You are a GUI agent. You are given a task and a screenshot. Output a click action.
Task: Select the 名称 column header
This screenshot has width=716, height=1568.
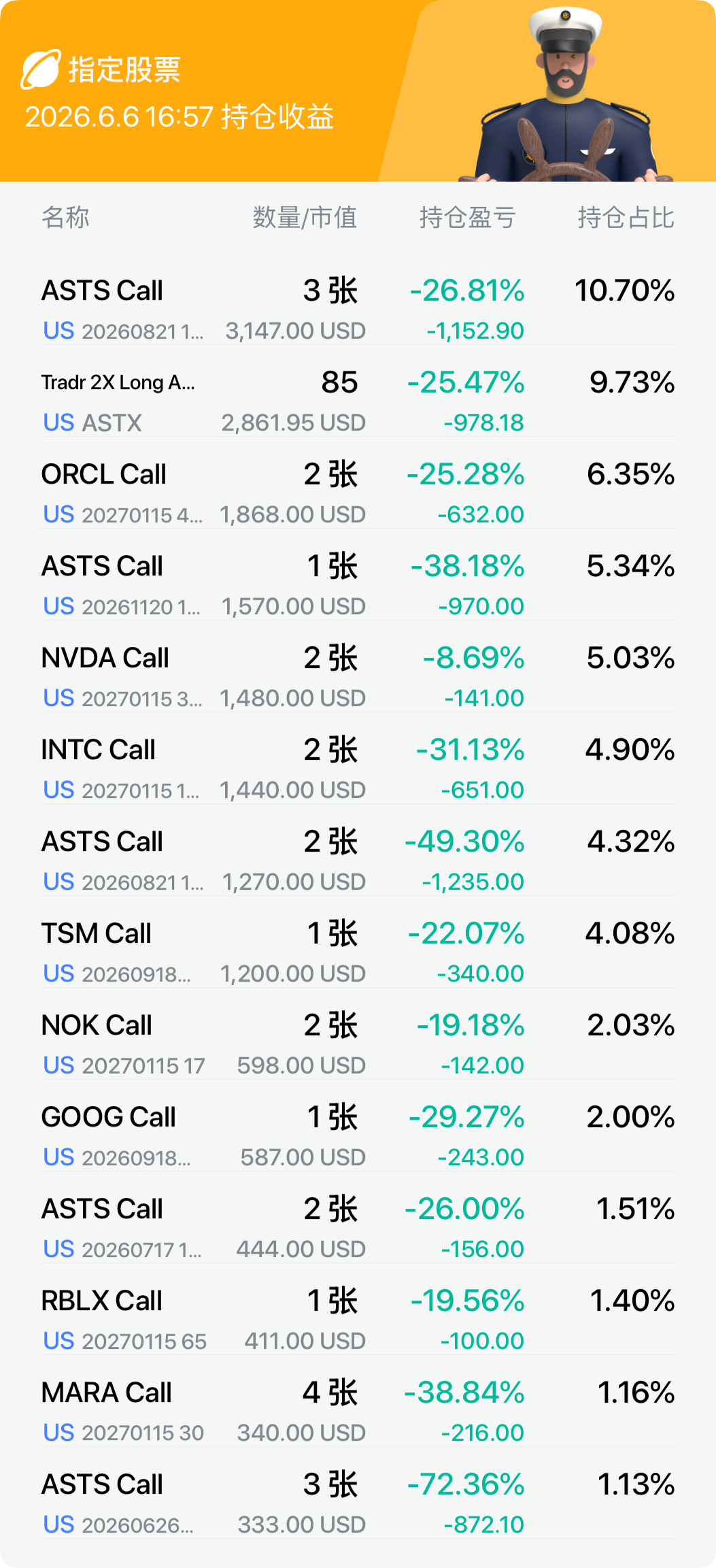click(x=65, y=218)
